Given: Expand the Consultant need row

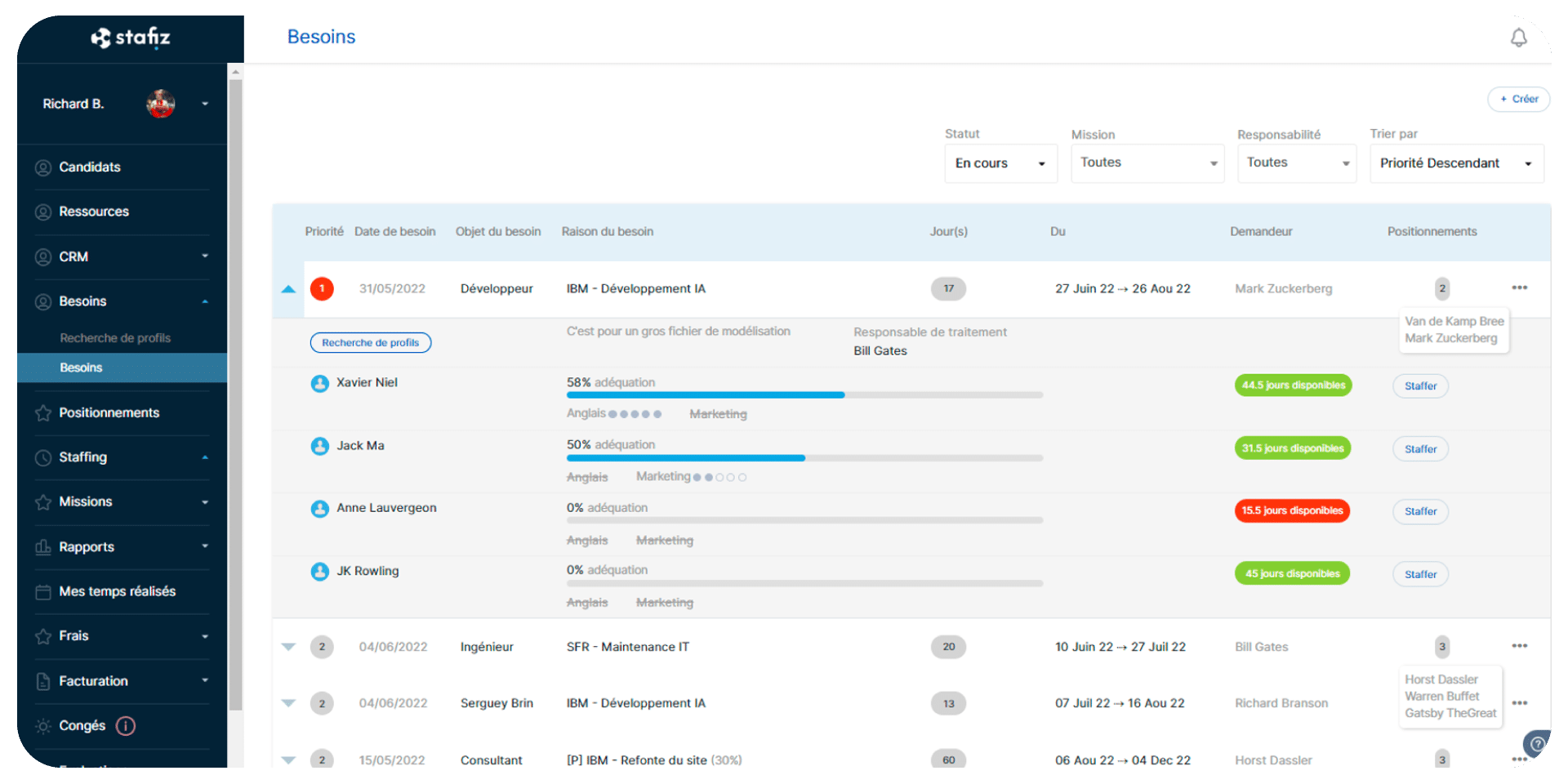Looking at the screenshot, I should point(288,759).
